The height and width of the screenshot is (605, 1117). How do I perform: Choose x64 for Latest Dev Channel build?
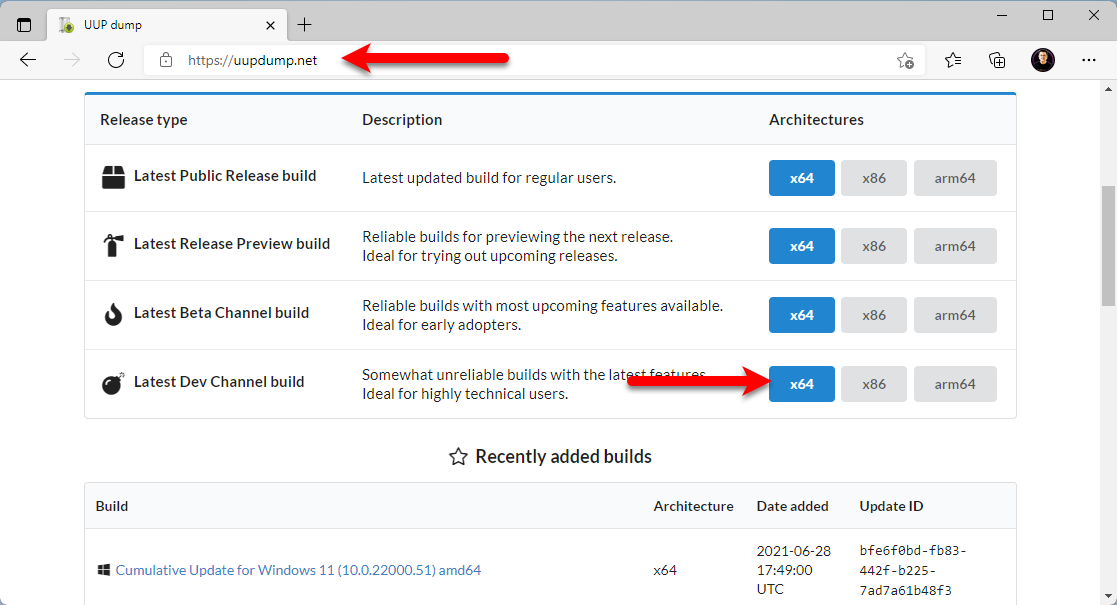801,384
